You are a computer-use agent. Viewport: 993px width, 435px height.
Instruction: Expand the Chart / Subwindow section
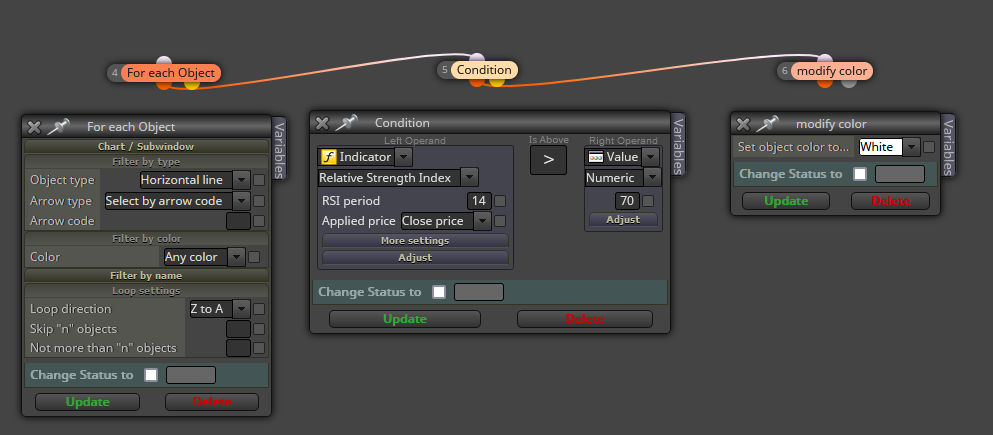click(x=146, y=146)
